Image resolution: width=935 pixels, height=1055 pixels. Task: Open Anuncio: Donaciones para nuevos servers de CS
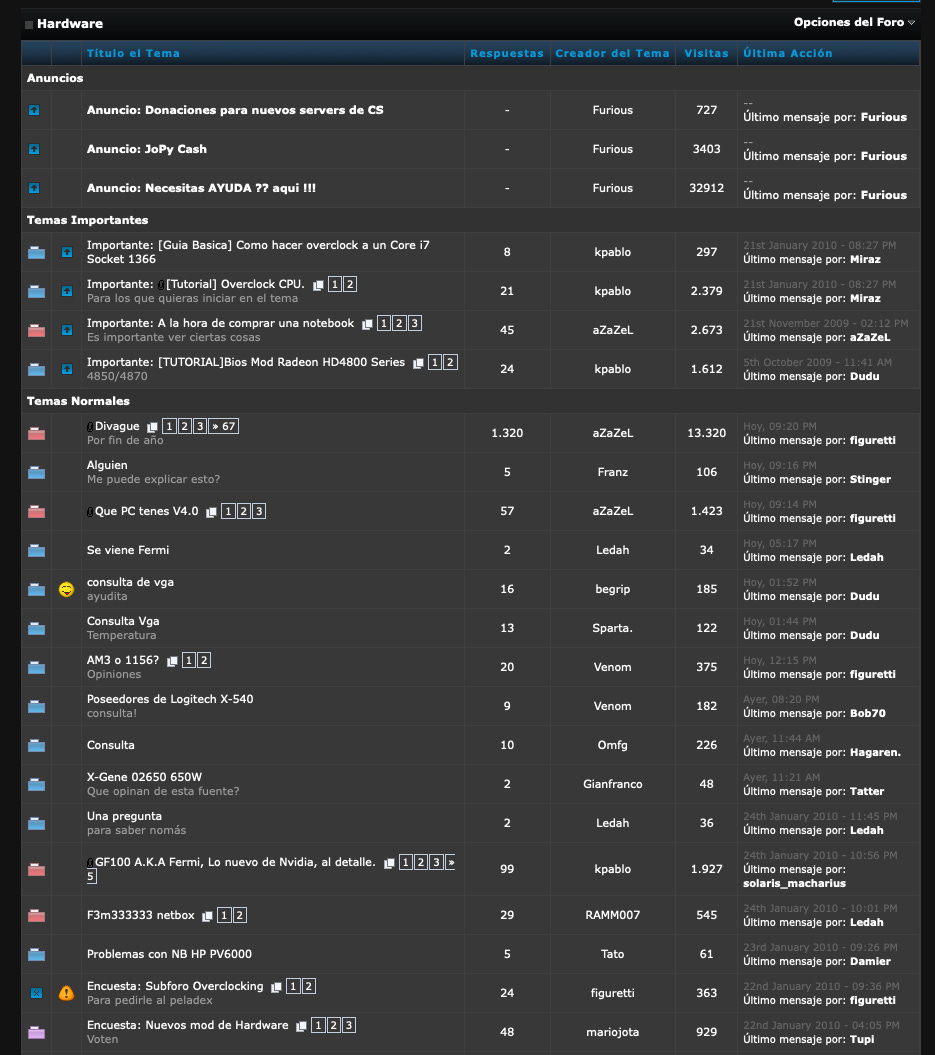(235, 110)
